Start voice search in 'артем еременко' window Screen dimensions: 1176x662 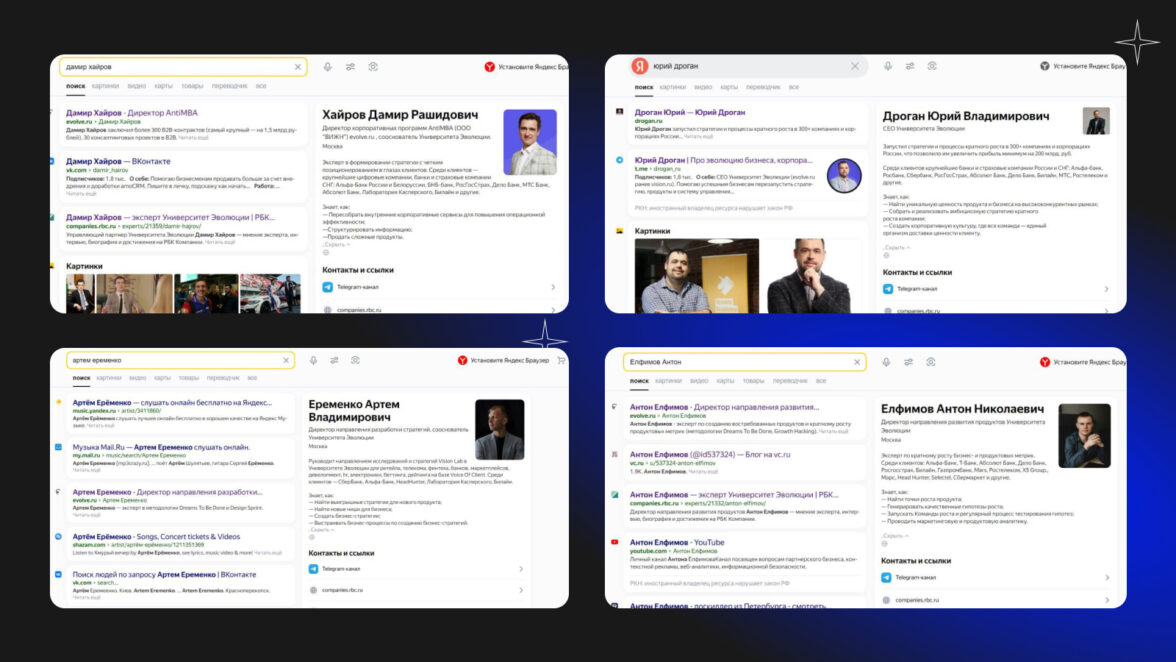(x=314, y=361)
